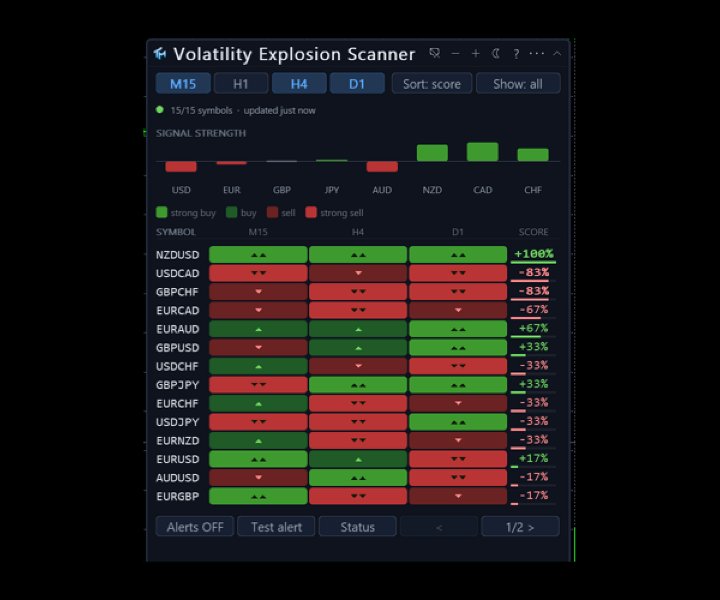Click USDCHF D1 strong sell cell
The image size is (720, 600).
pos(458,366)
